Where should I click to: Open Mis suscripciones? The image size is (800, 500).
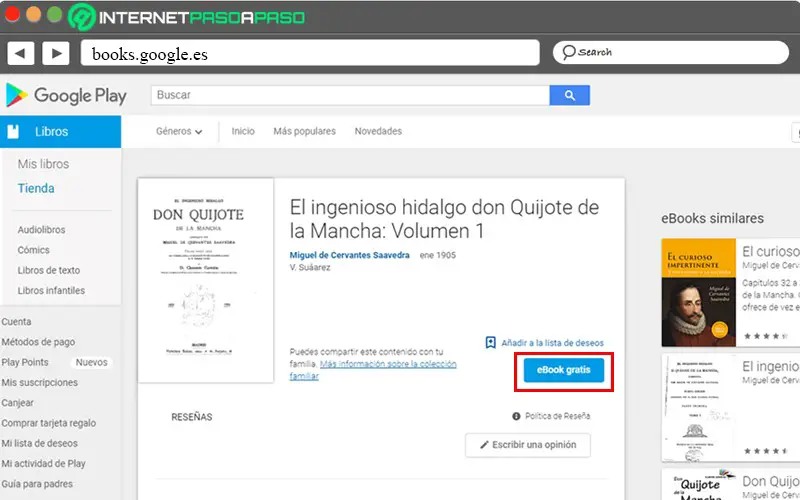tap(40, 383)
